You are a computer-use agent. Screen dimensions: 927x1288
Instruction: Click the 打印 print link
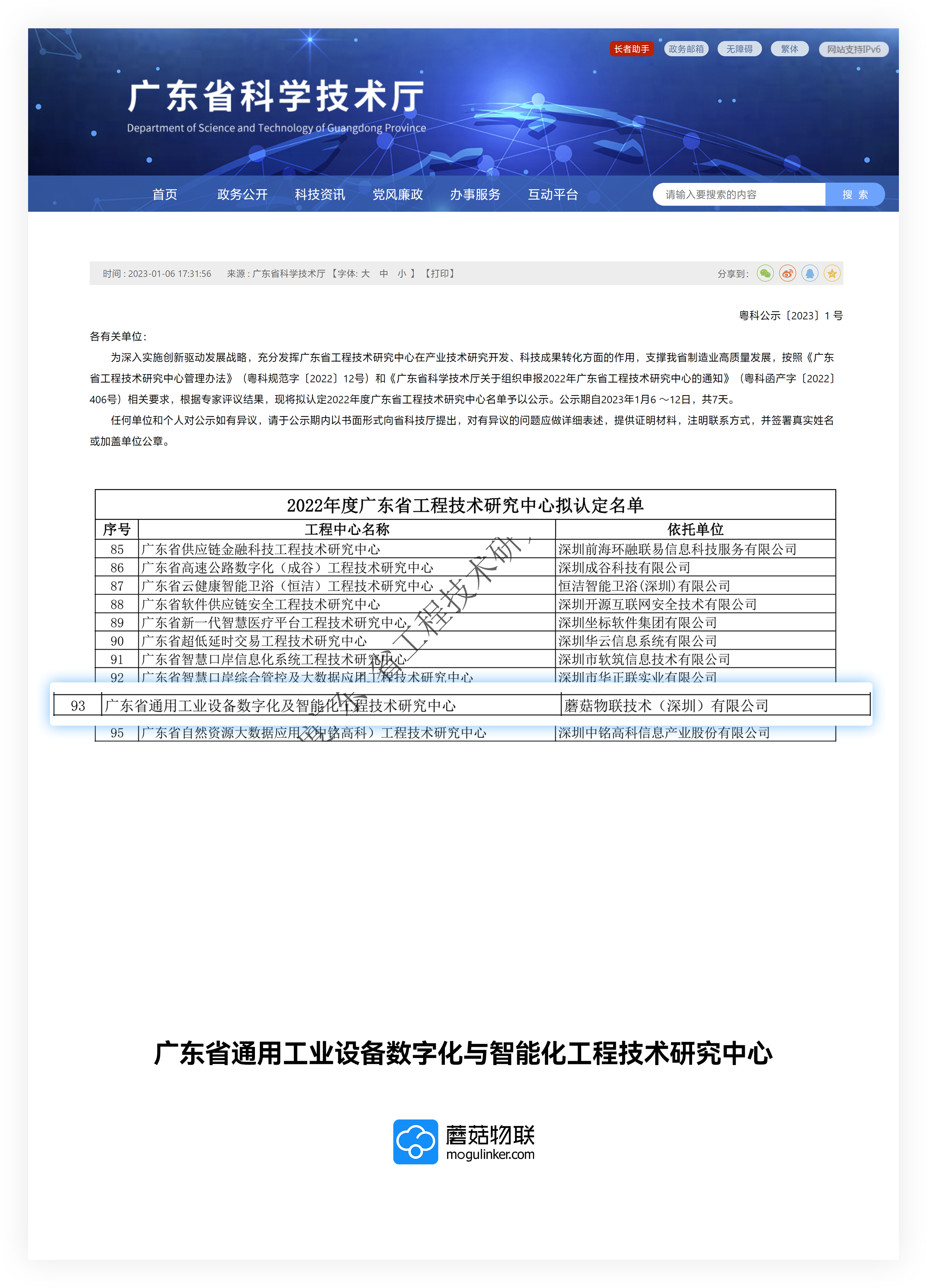pos(440,274)
